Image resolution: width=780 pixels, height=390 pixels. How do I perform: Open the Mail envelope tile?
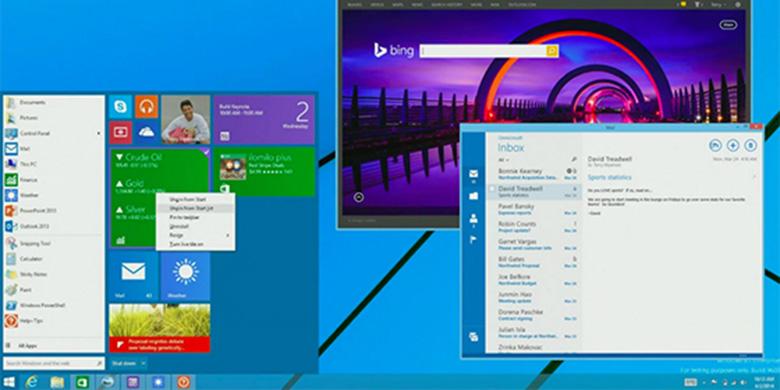(133, 276)
